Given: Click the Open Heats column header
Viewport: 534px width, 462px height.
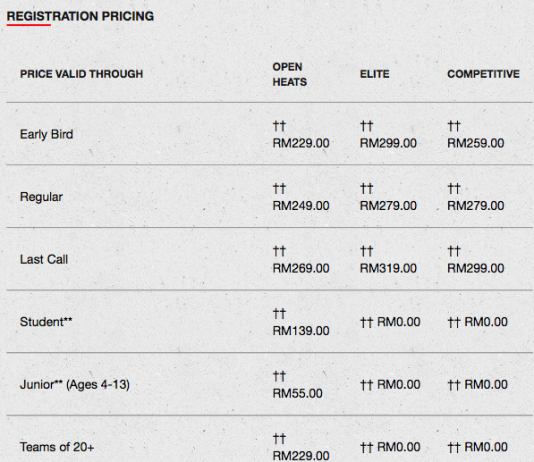Looking at the screenshot, I should coord(290,74).
